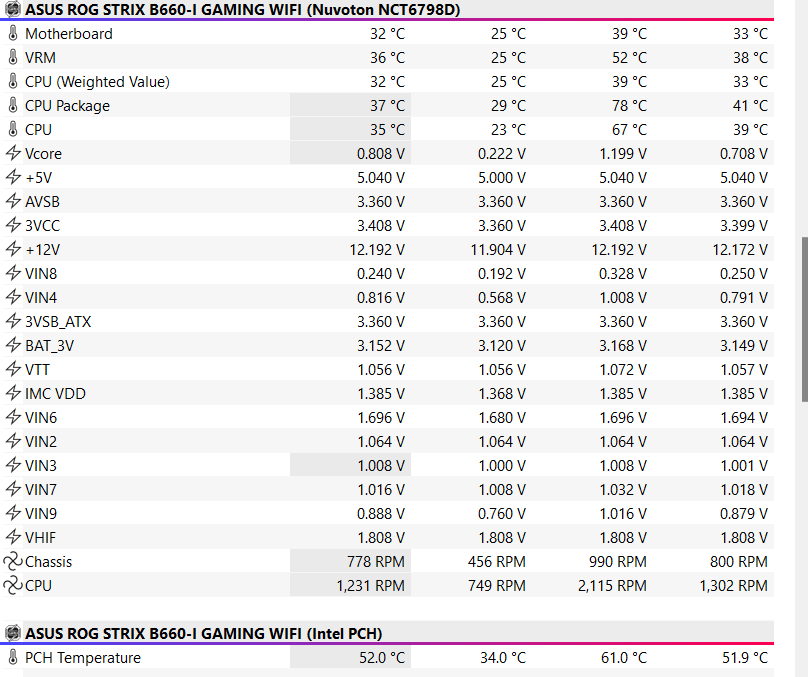The width and height of the screenshot is (808, 677).
Task: Click the voltage bolt icon beside +5V
Action: click(x=13, y=178)
